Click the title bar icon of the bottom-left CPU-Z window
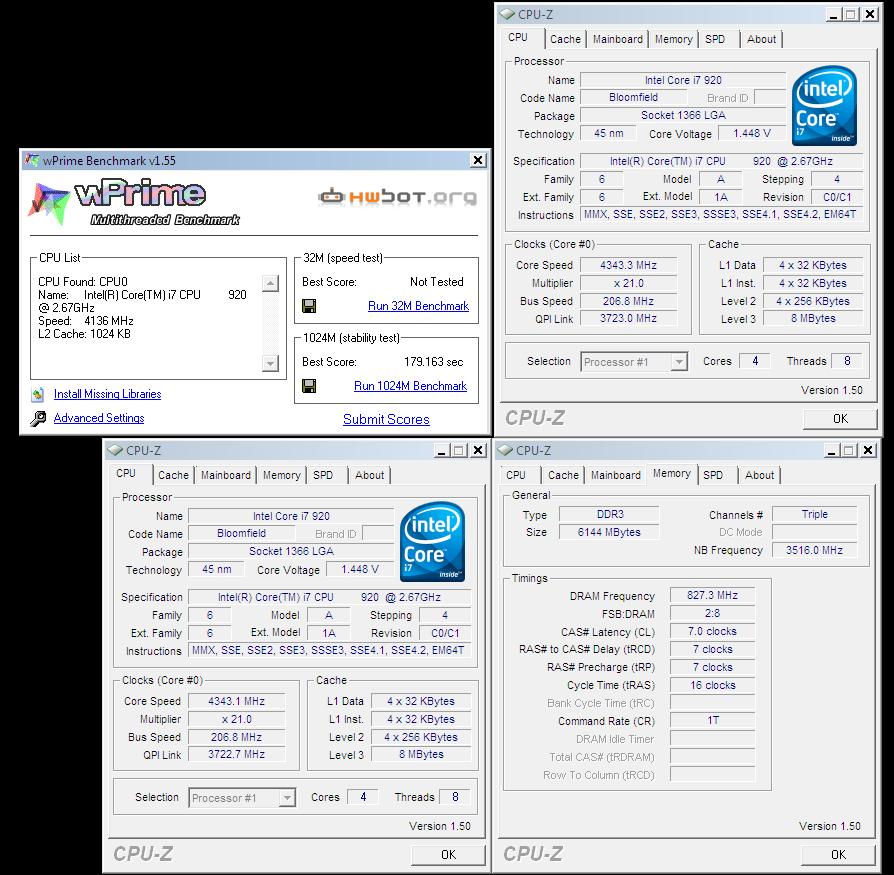 (116, 450)
